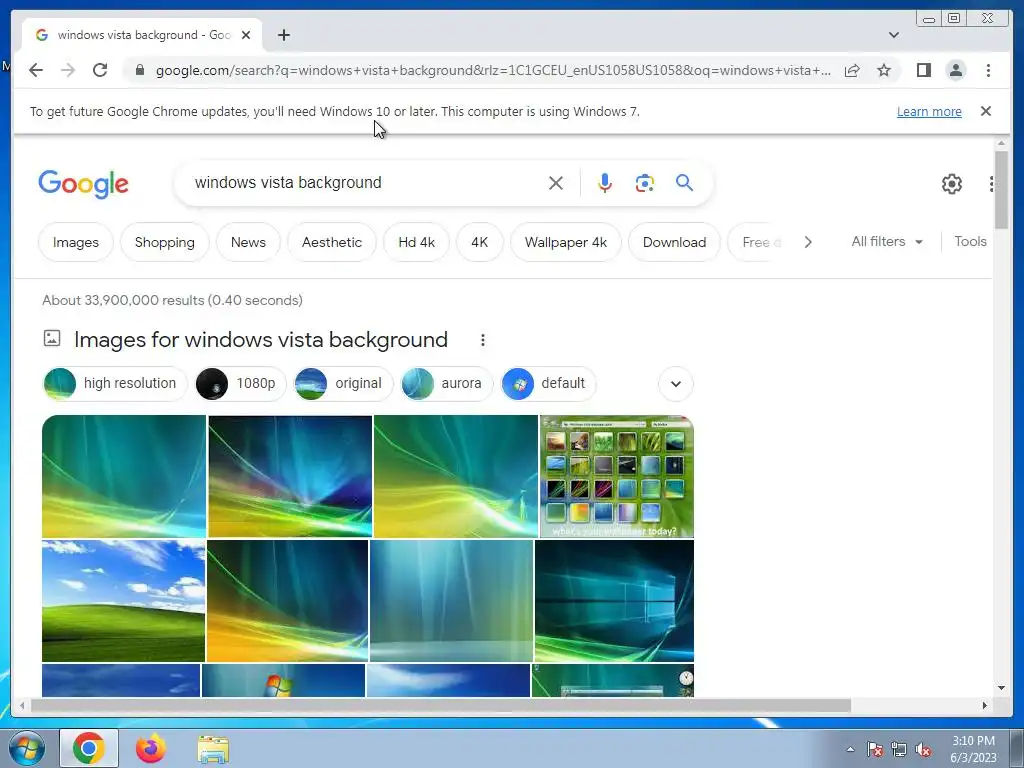Click the muted volume tray icon

point(923,750)
